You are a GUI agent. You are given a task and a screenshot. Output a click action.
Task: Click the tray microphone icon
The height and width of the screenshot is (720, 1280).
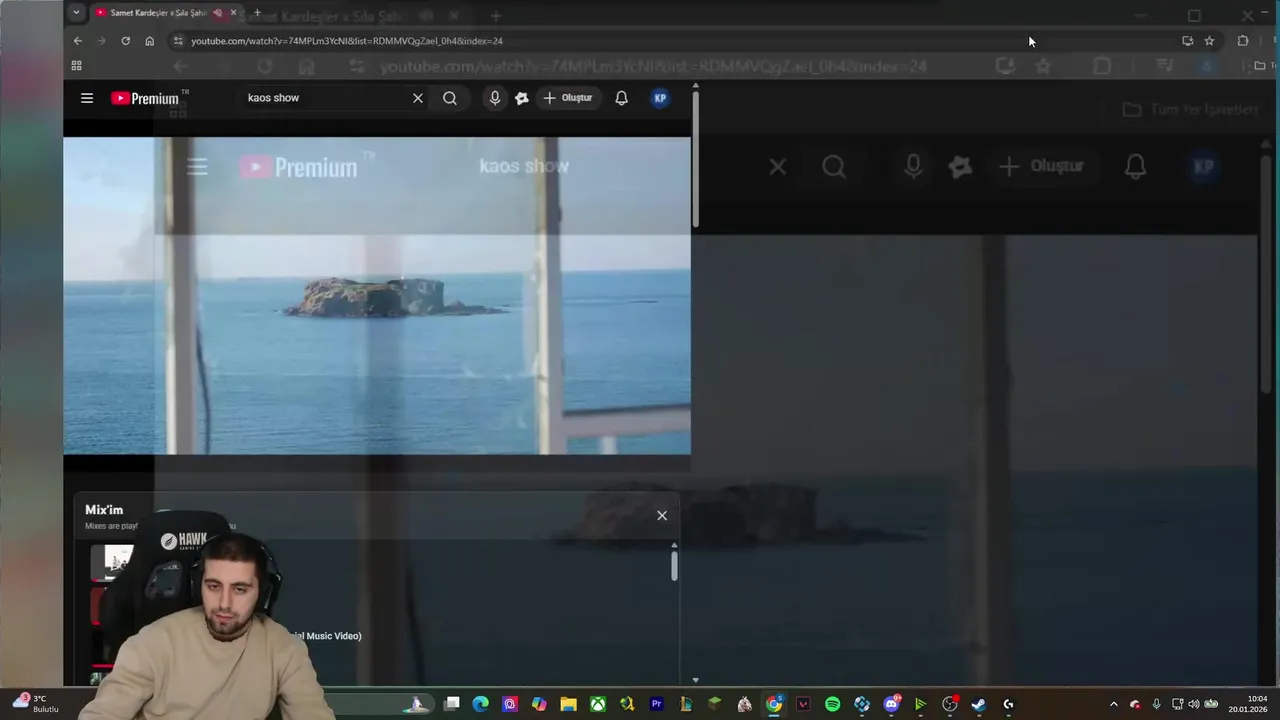[1157, 704]
